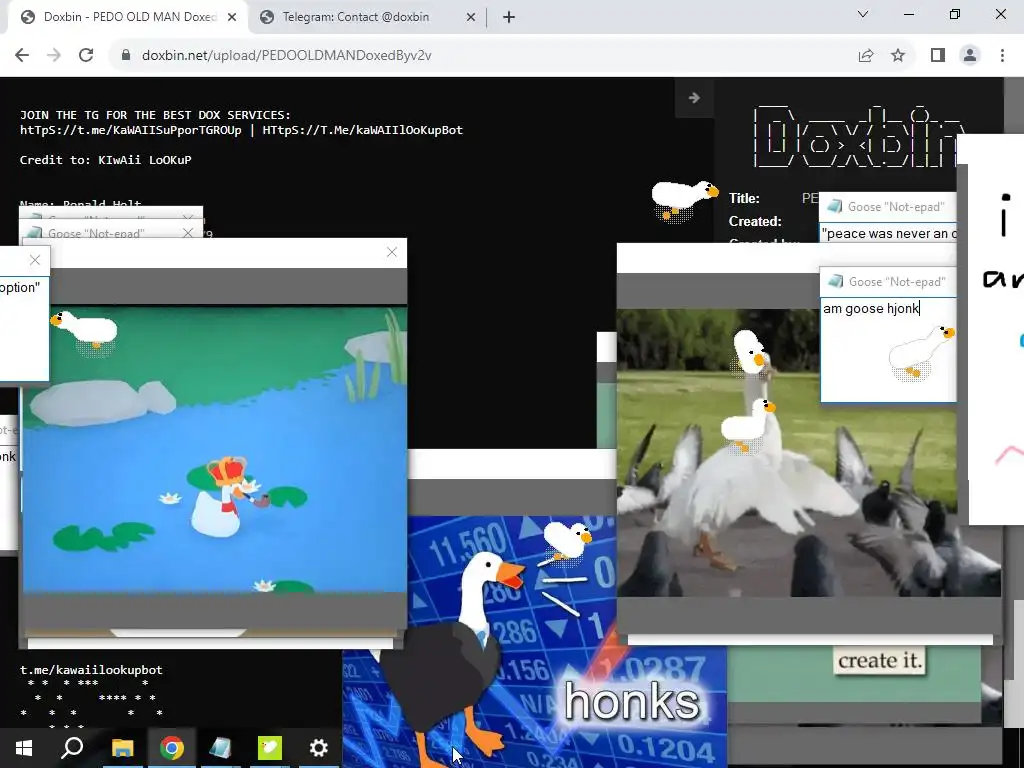Screen dimensions: 1024x768
Task: Open the Chrome profile avatar
Action: [x=970, y=56]
